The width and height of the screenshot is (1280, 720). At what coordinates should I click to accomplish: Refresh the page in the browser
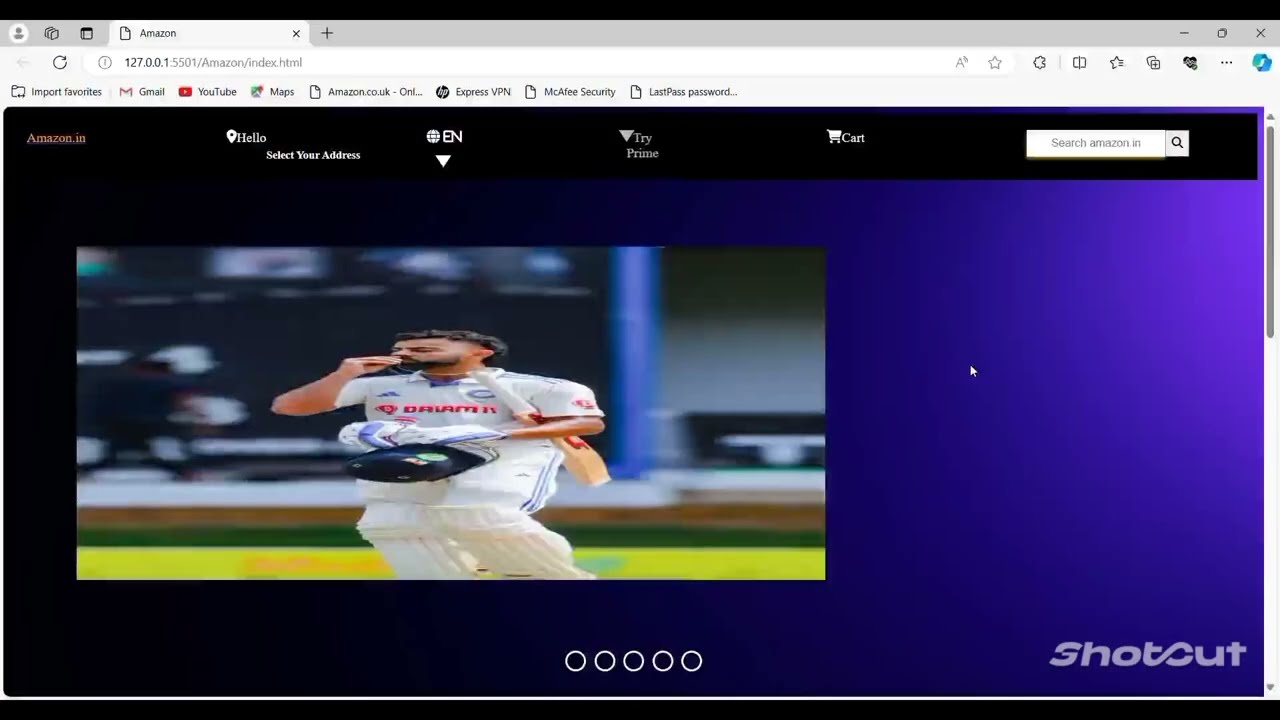[x=60, y=62]
